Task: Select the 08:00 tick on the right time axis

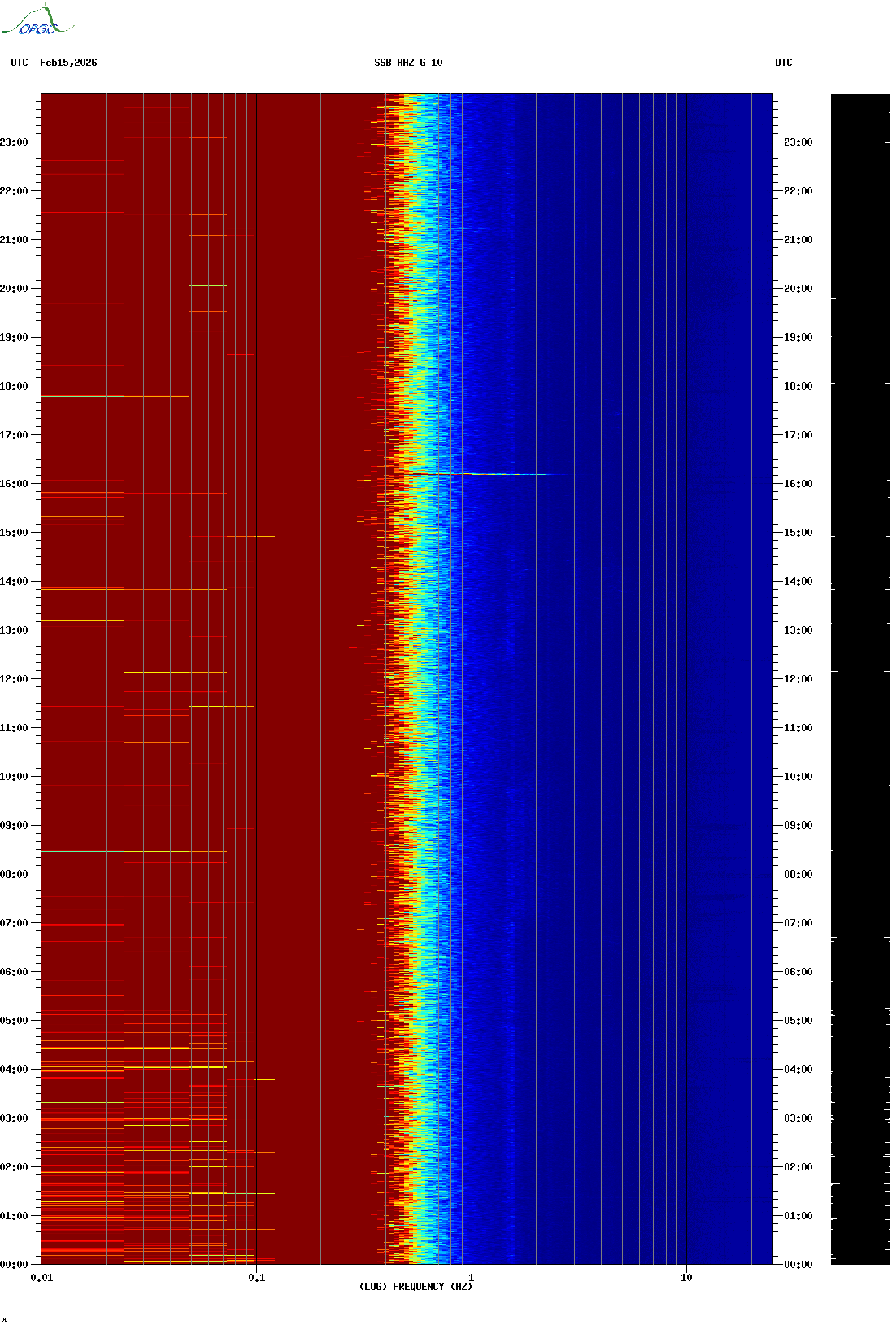Action: tap(798, 874)
